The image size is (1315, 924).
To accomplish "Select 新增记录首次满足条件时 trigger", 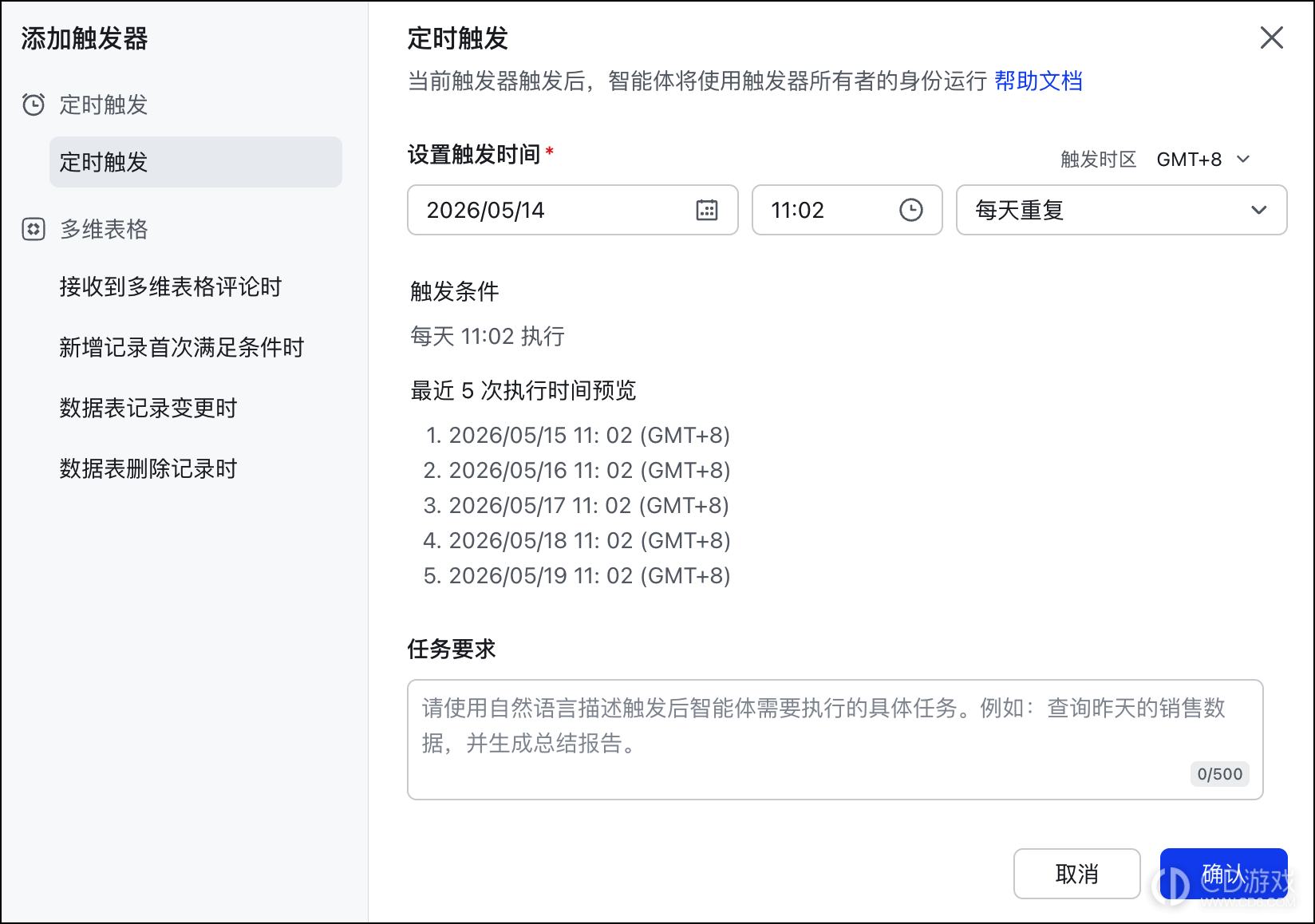I will (182, 347).
